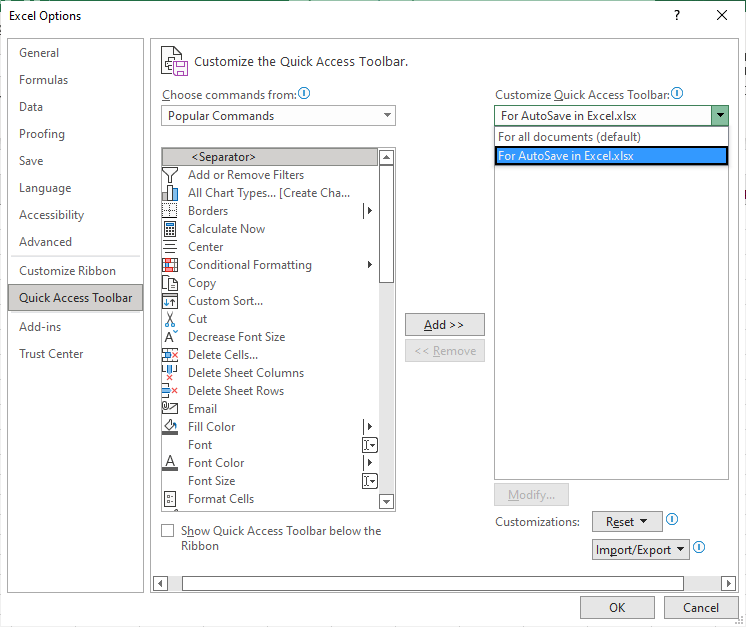Screen dimensions: 746x627
Task: Select the Quick Access Toolbar category
Action: coord(75,298)
